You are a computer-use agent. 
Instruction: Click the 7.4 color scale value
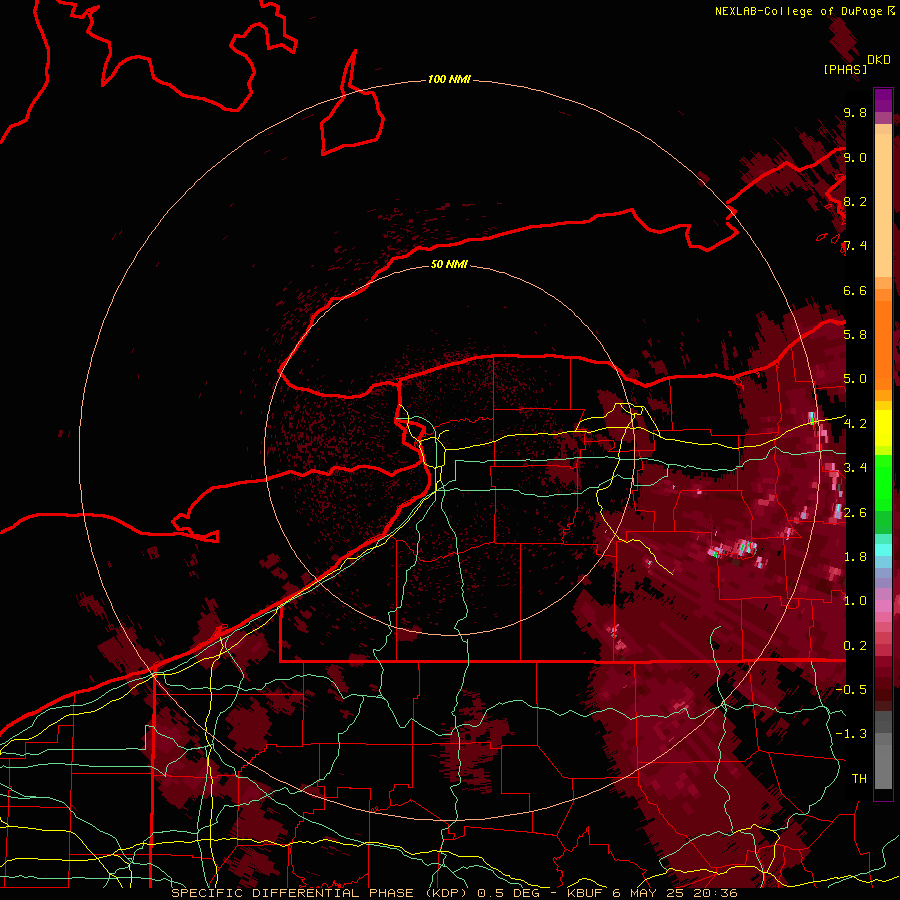click(x=855, y=246)
